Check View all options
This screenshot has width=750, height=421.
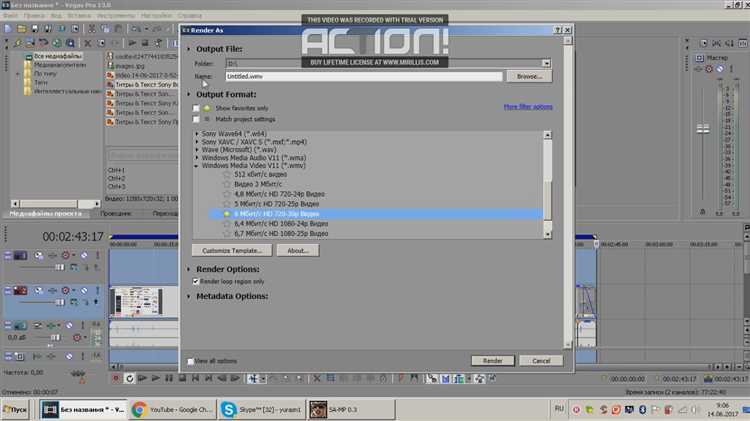click(190, 361)
